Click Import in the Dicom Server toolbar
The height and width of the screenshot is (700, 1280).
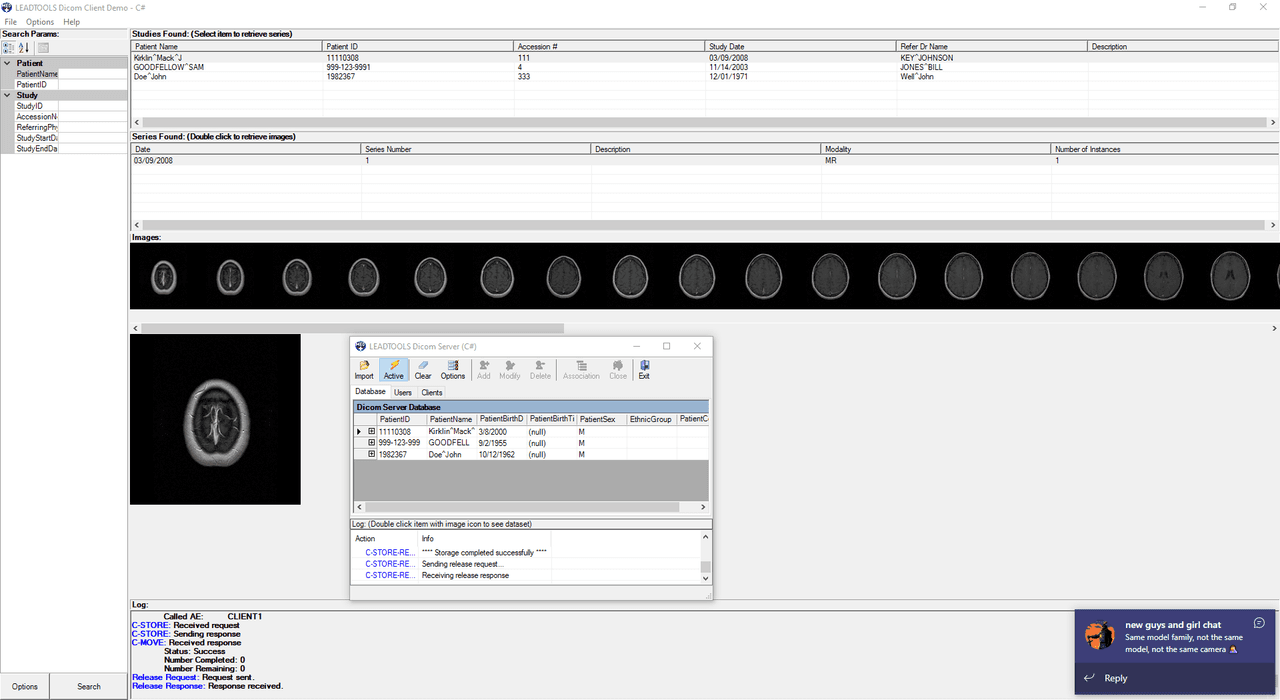[x=364, y=369]
